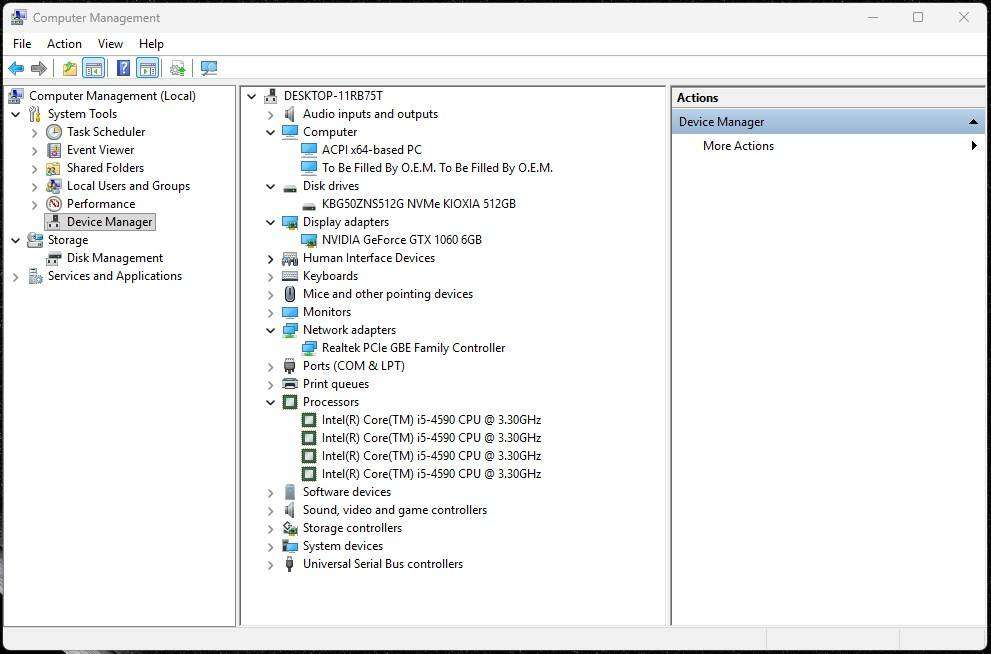The height and width of the screenshot is (654, 991).
Task: Collapse the Processors category
Action: coord(271,403)
